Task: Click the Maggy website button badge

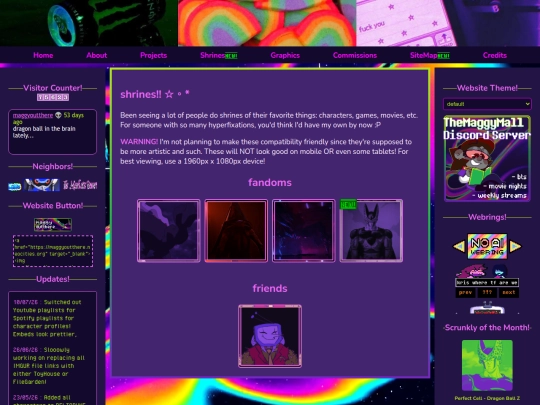Action: 53,225
